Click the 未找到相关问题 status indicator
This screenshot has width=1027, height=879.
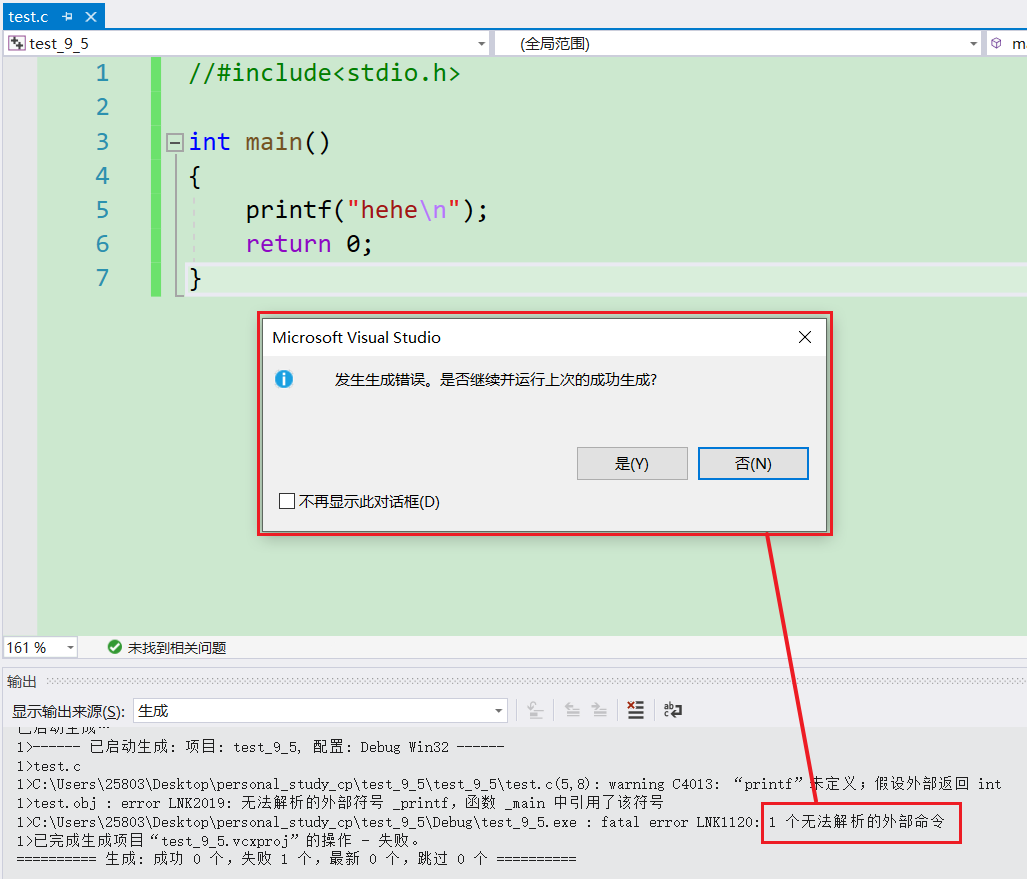coord(168,648)
